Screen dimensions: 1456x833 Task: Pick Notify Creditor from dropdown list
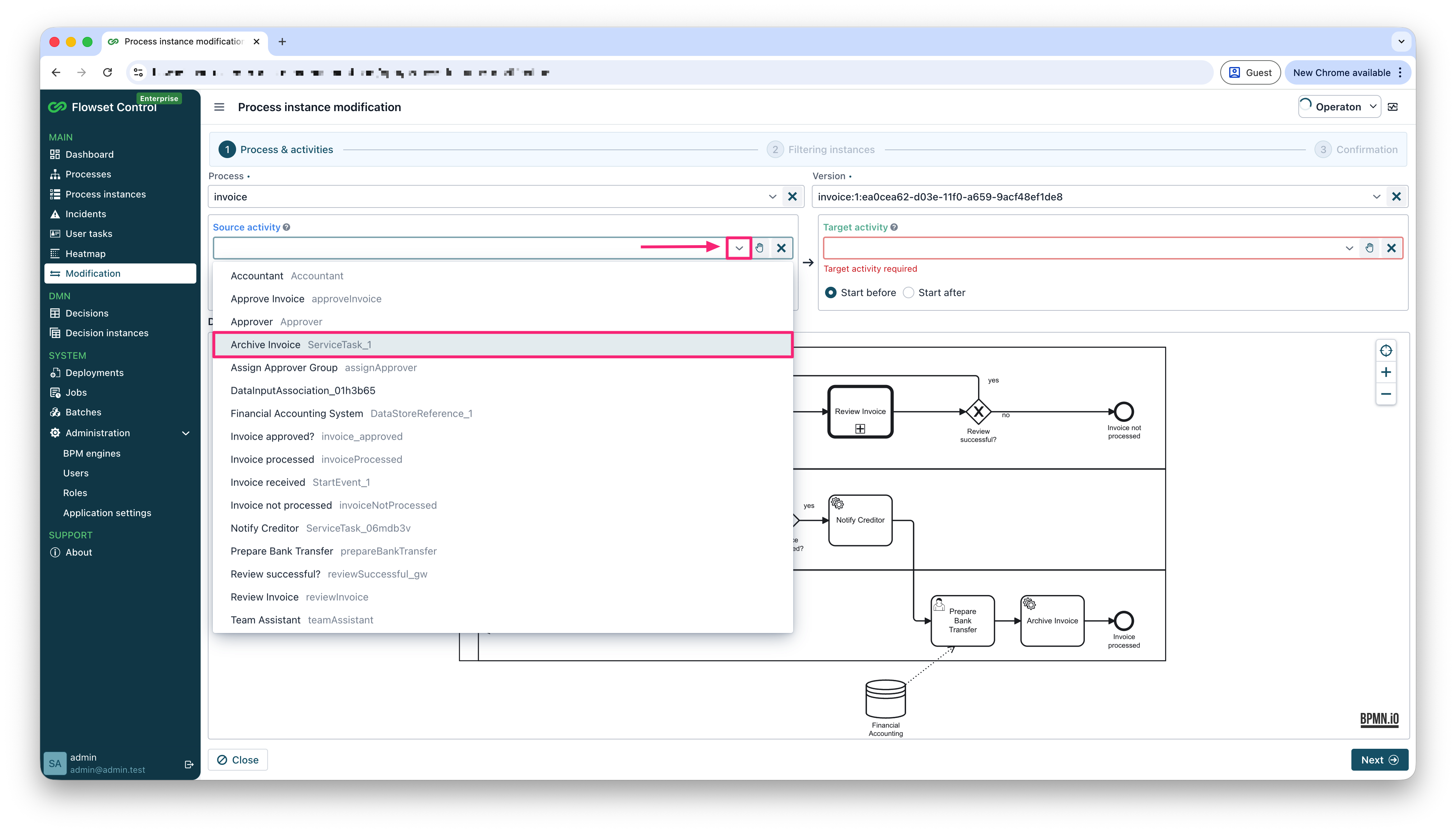(503, 528)
